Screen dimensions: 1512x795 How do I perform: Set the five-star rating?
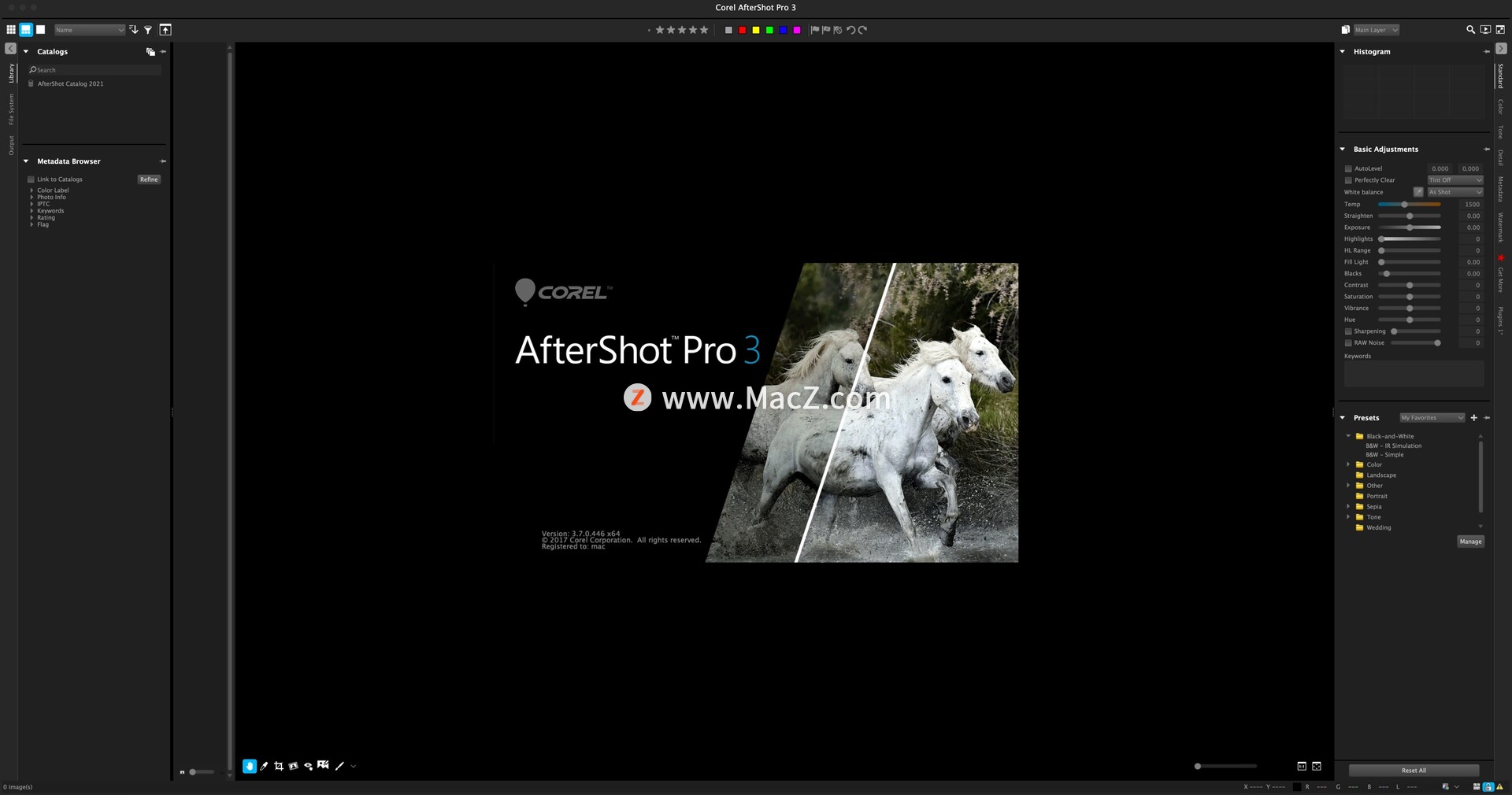tap(704, 30)
